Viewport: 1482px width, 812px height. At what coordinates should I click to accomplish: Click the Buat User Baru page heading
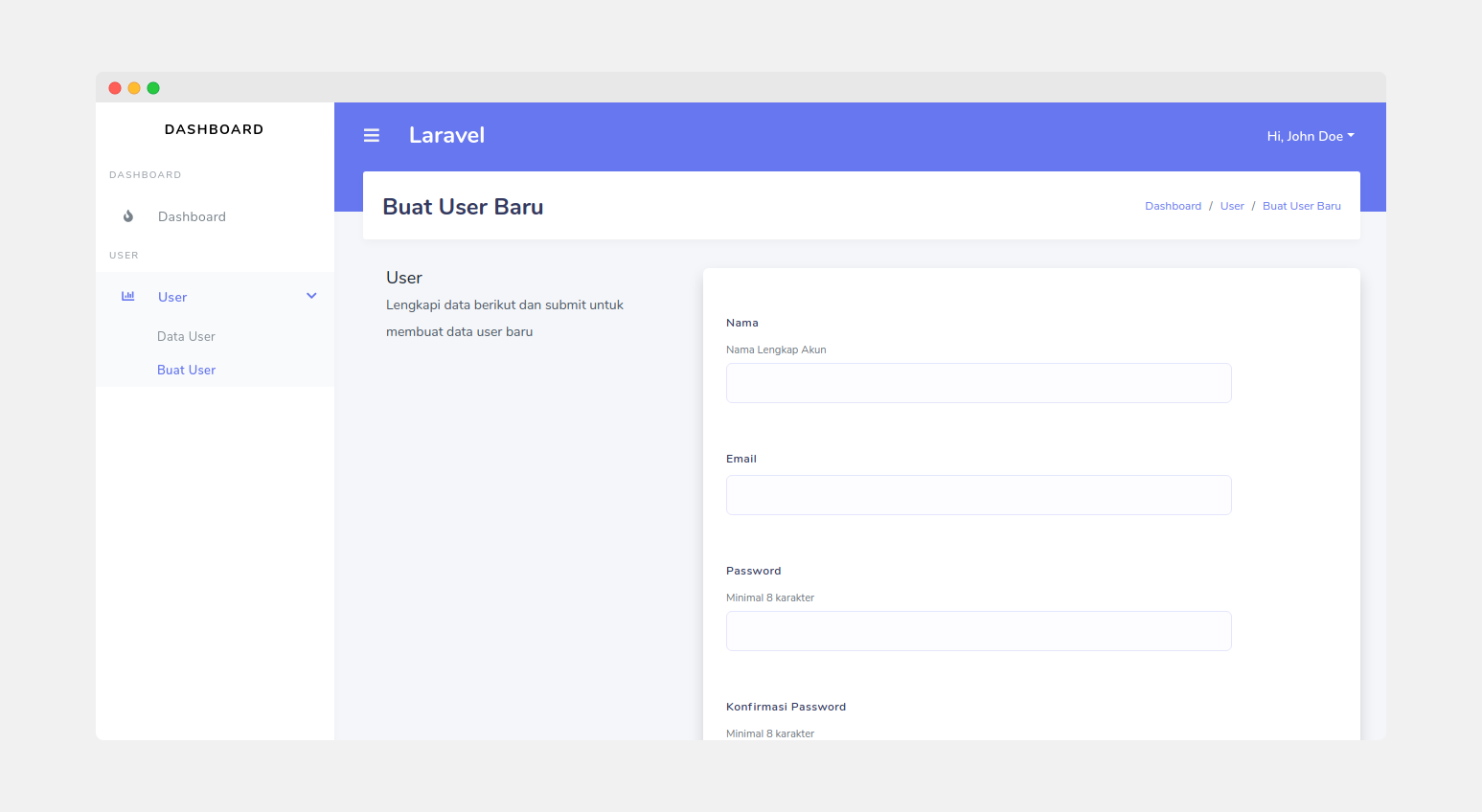coord(463,207)
